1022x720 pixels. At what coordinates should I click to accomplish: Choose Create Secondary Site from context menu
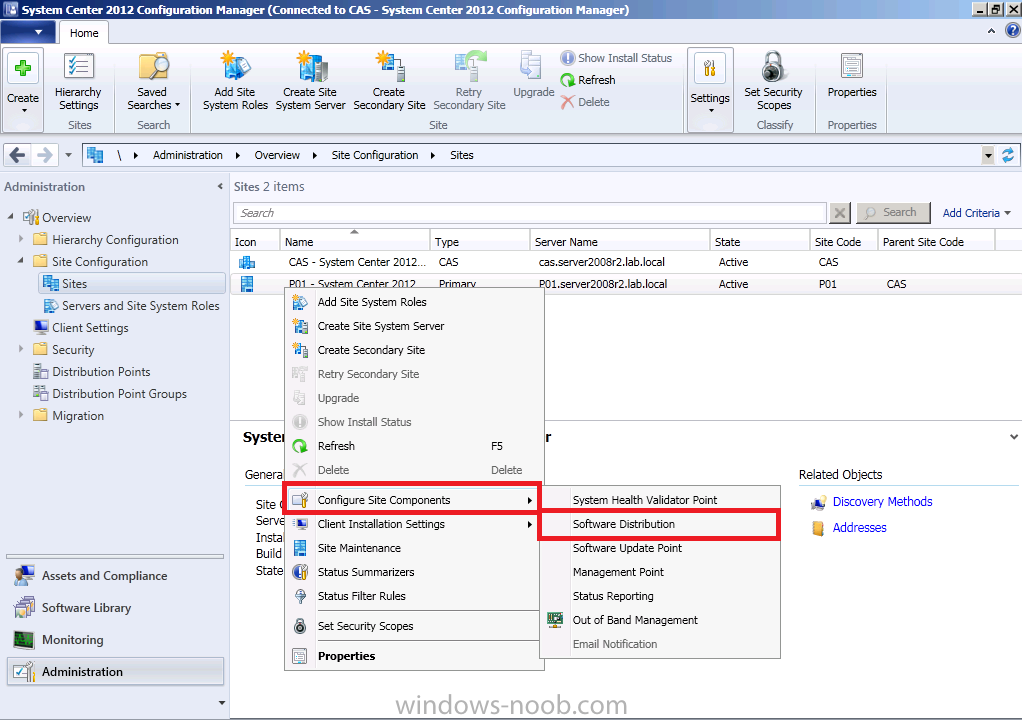coord(414,351)
